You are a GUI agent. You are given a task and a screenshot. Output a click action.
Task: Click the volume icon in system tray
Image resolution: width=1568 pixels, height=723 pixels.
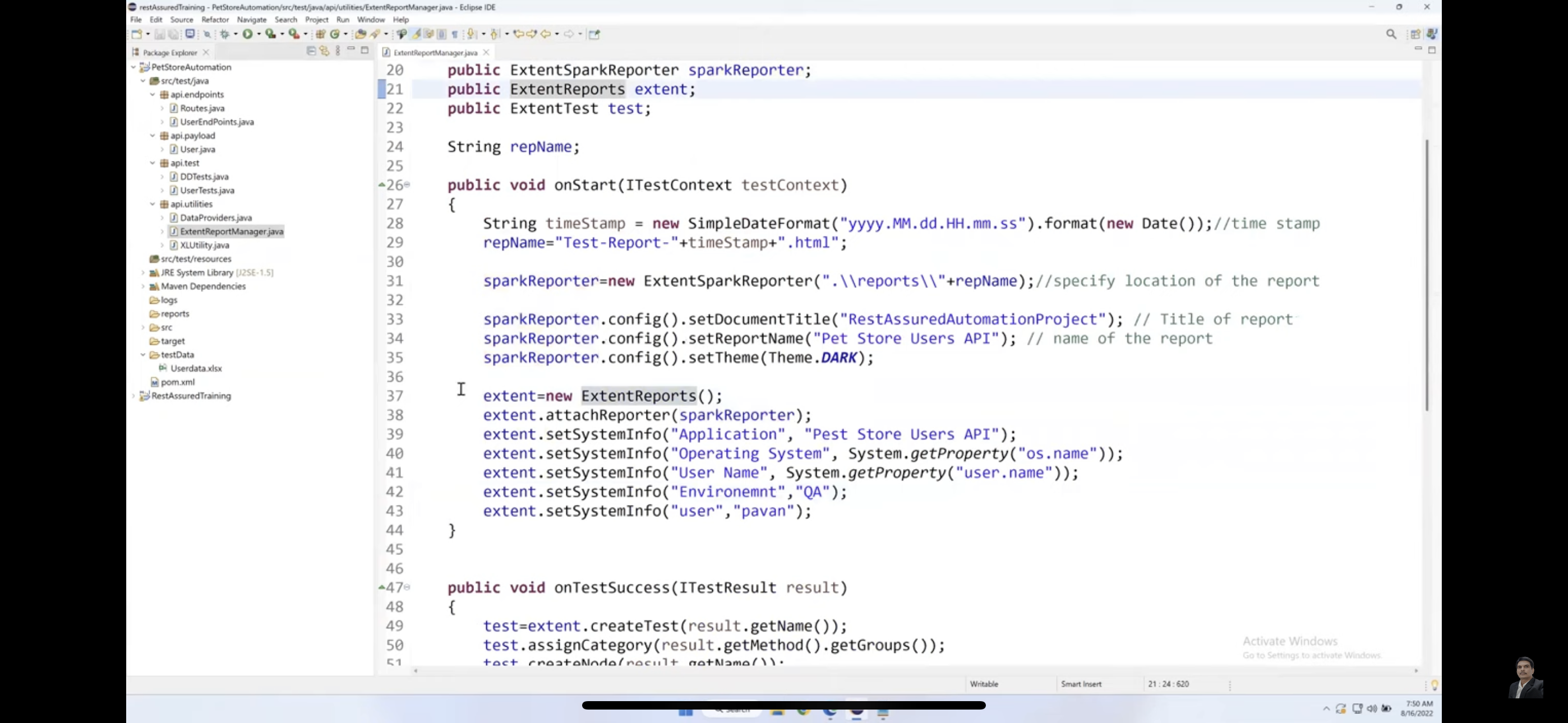pos(1371,708)
